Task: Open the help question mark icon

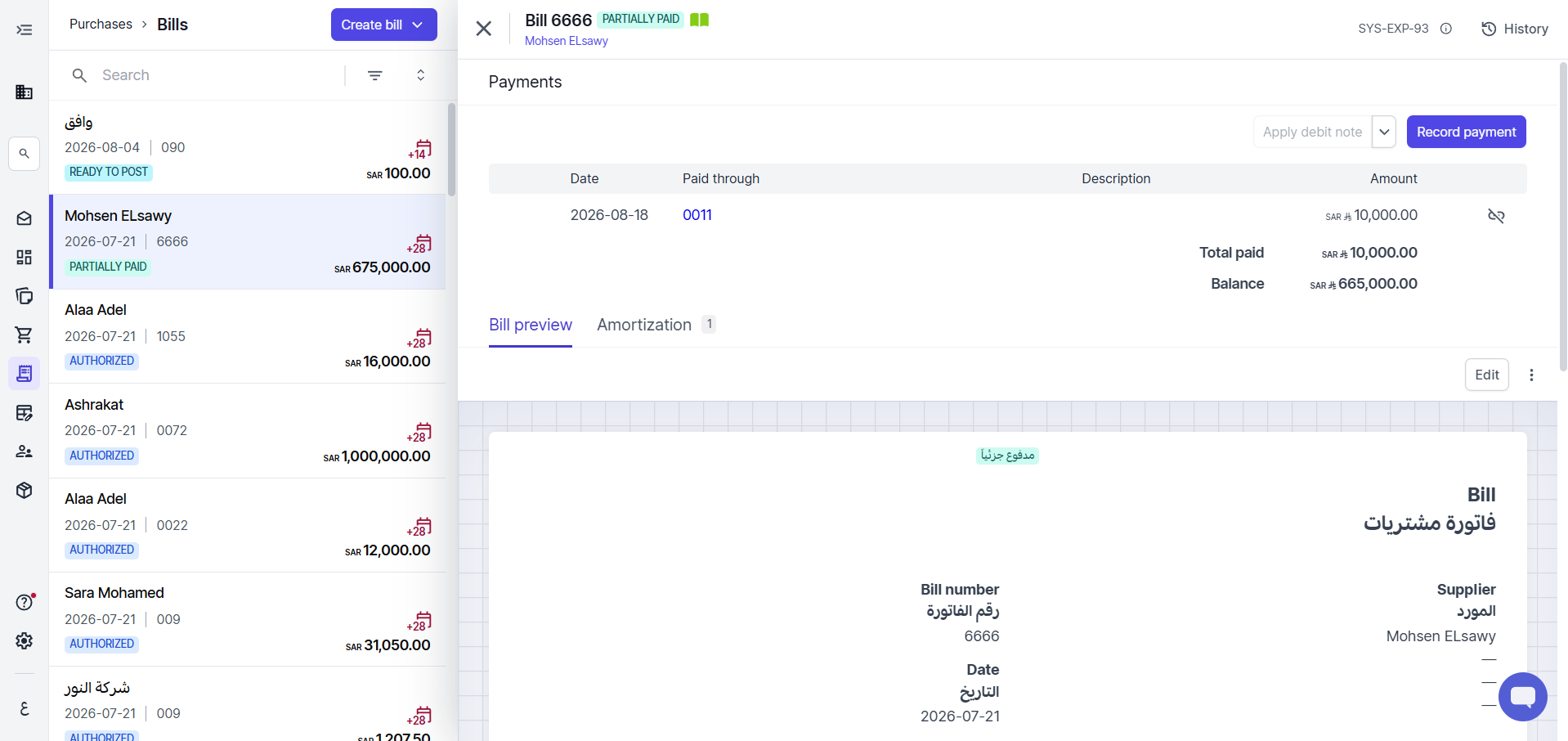Action: tap(25, 602)
